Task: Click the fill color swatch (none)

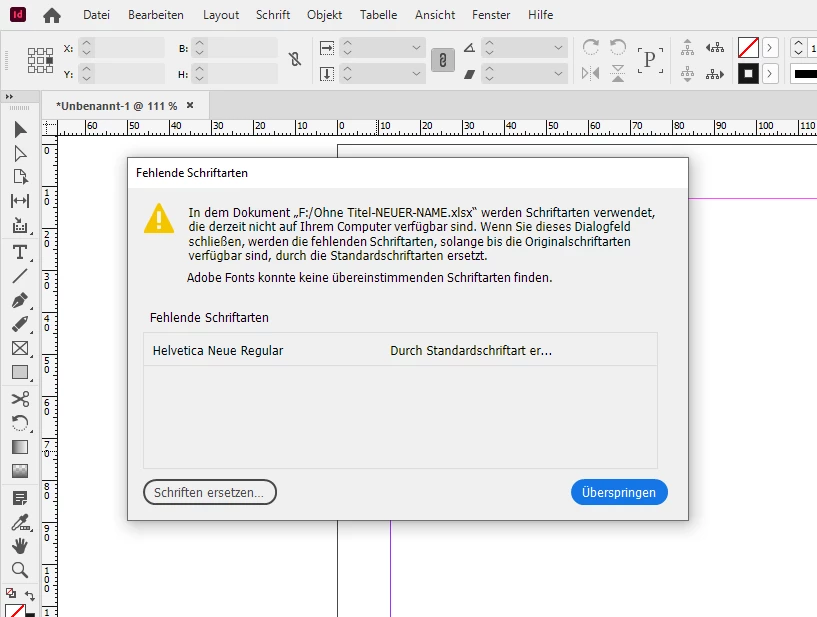Action: (x=748, y=48)
